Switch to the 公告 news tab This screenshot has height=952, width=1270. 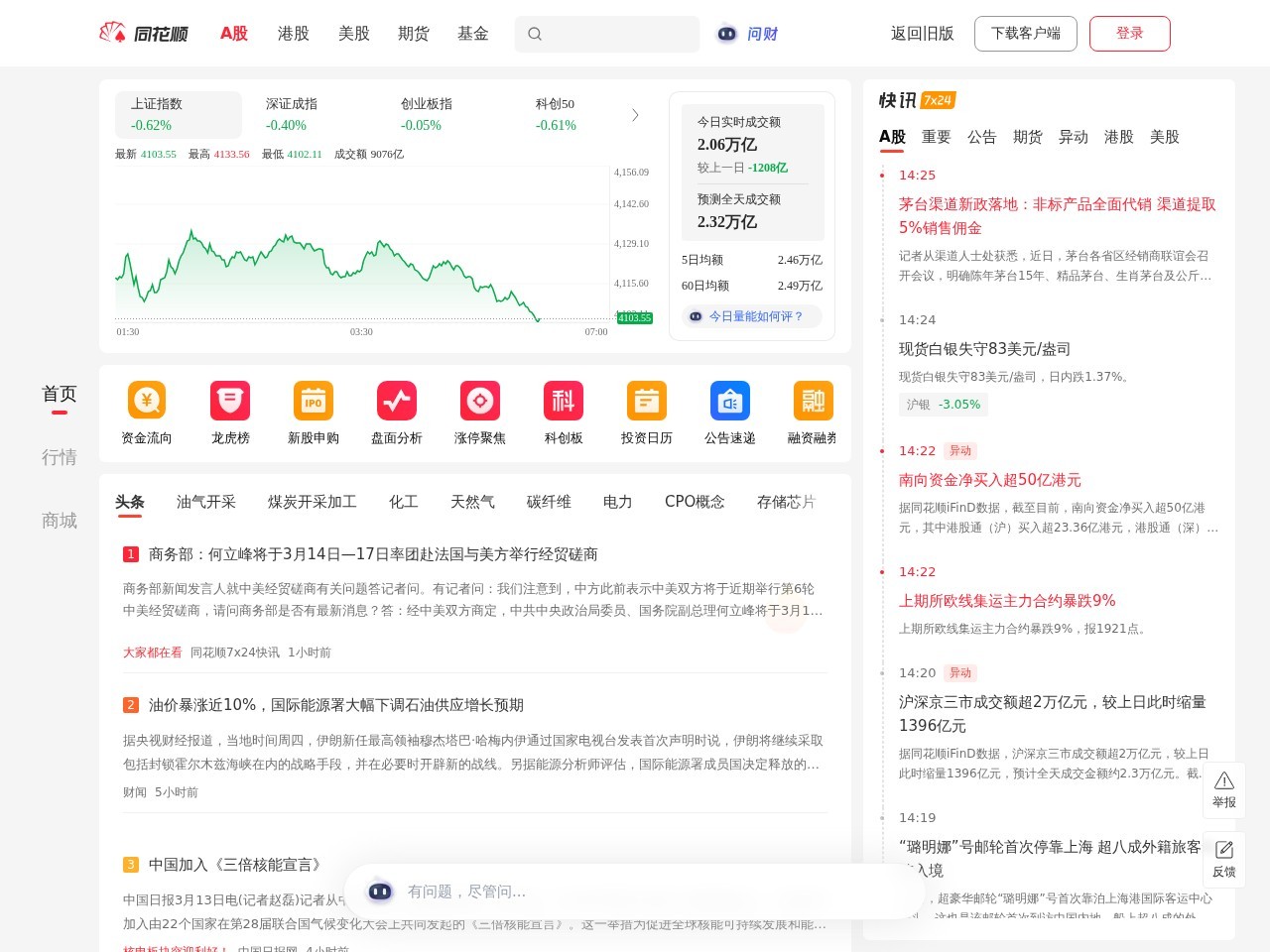pos(981,137)
